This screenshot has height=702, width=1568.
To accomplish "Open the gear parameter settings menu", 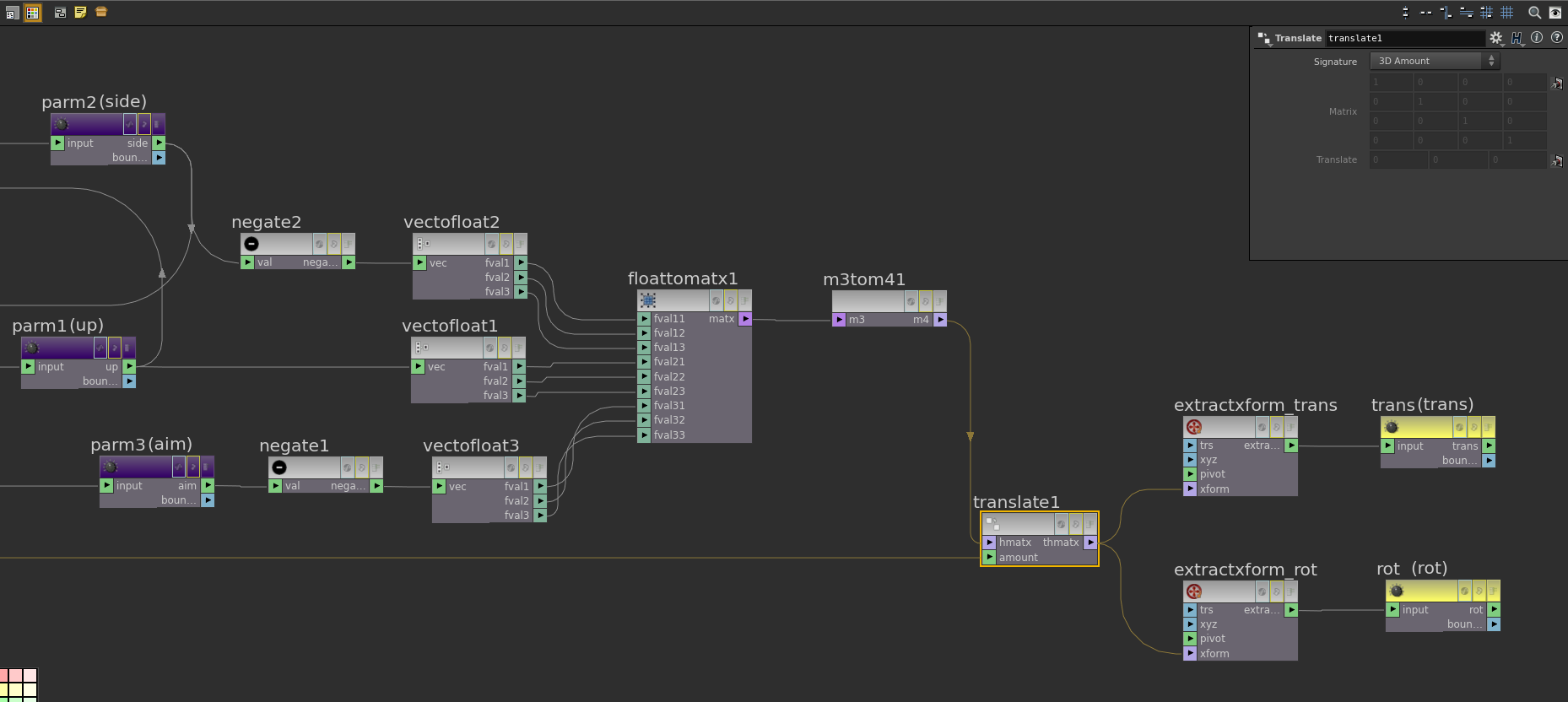I will tap(1496, 38).
